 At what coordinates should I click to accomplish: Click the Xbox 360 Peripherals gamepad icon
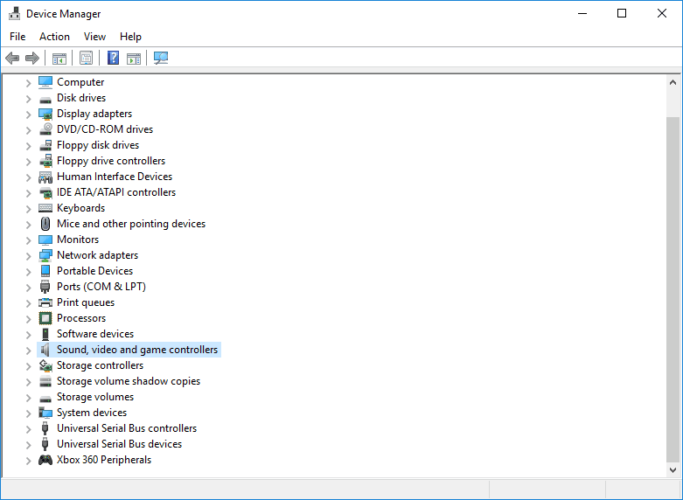(45, 459)
